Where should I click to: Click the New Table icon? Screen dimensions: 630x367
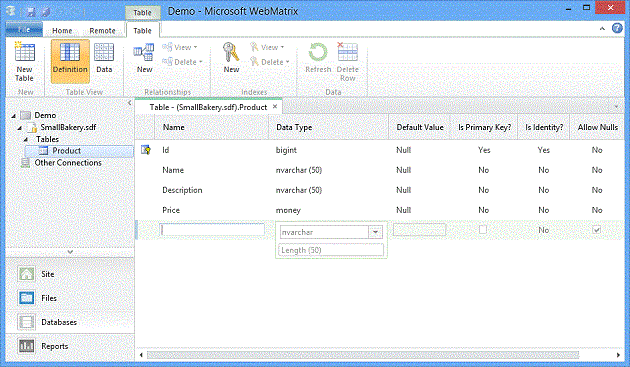[x=25, y=52]
